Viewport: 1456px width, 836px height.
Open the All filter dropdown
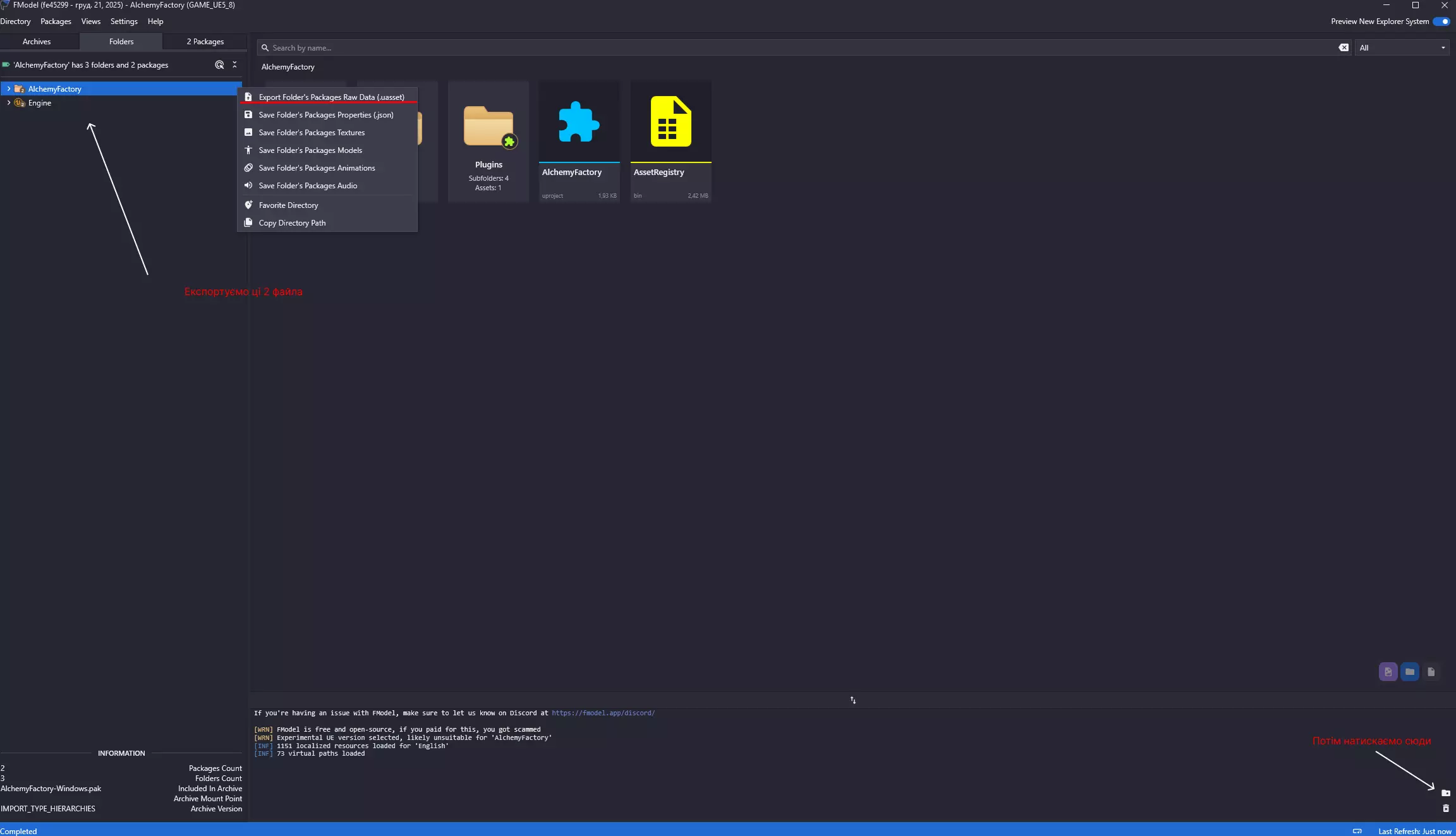point(1402,48)
